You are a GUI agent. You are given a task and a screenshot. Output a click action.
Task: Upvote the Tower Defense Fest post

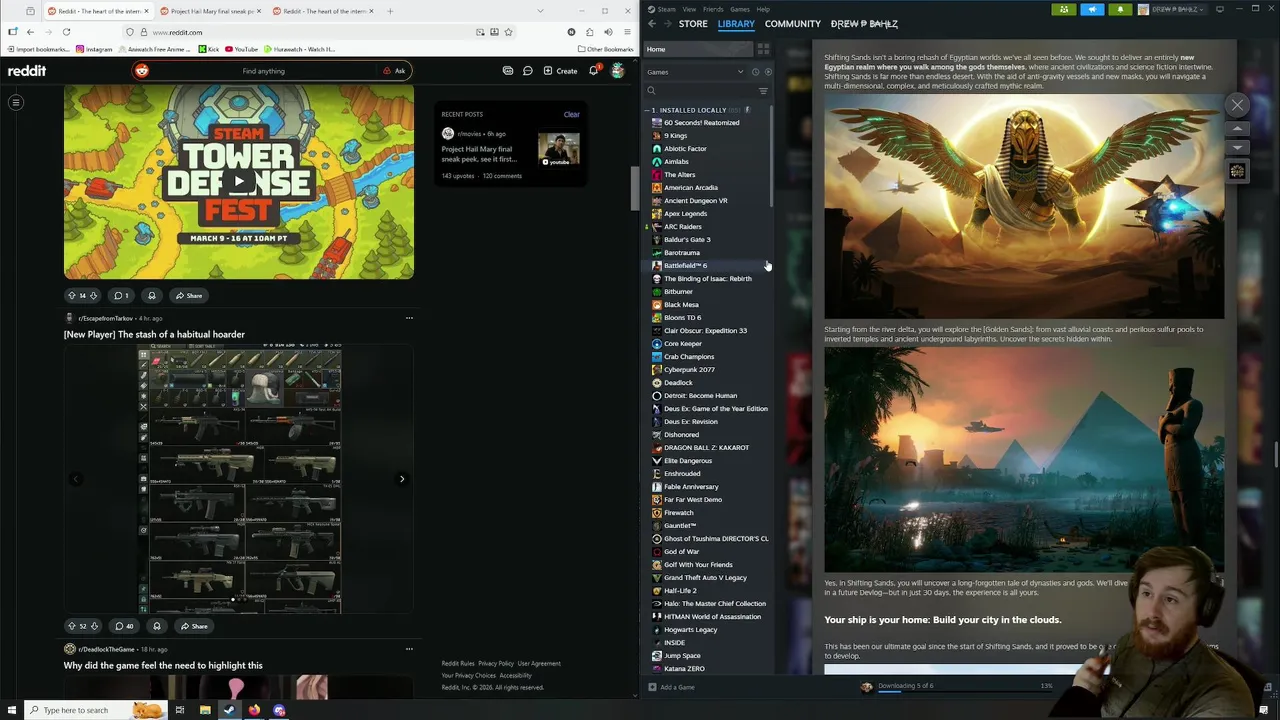[71, 295]
